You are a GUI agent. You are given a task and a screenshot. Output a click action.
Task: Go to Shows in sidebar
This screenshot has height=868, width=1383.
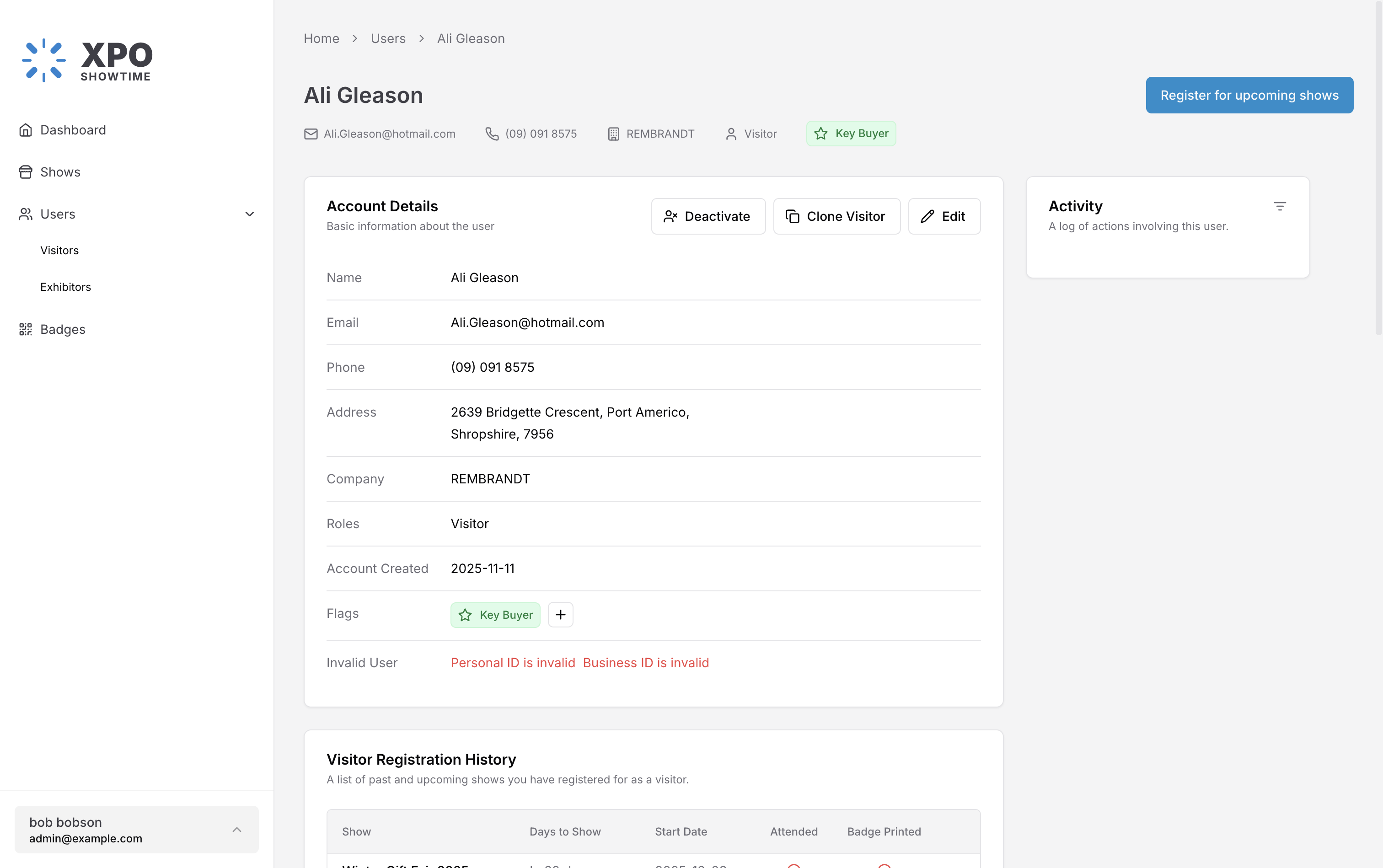click(x=60, y=172)
